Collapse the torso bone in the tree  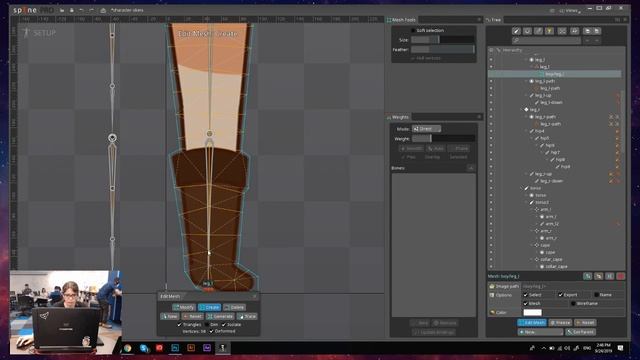pyautogui.click(x=521, y=188)
